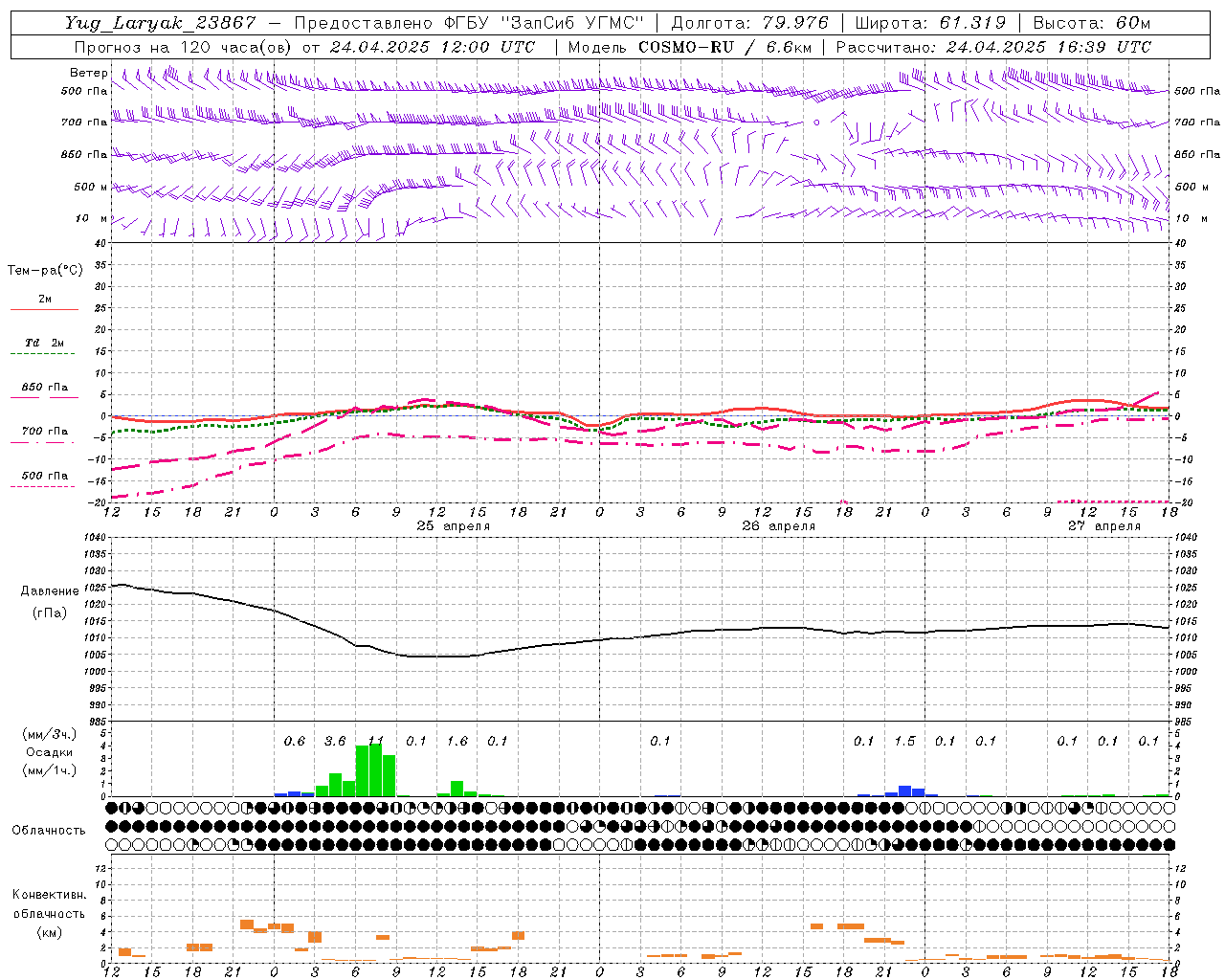Click the 27 апреля date label
The image size is (1225, 980).
pyautogui.click(x=1103, y=526)
